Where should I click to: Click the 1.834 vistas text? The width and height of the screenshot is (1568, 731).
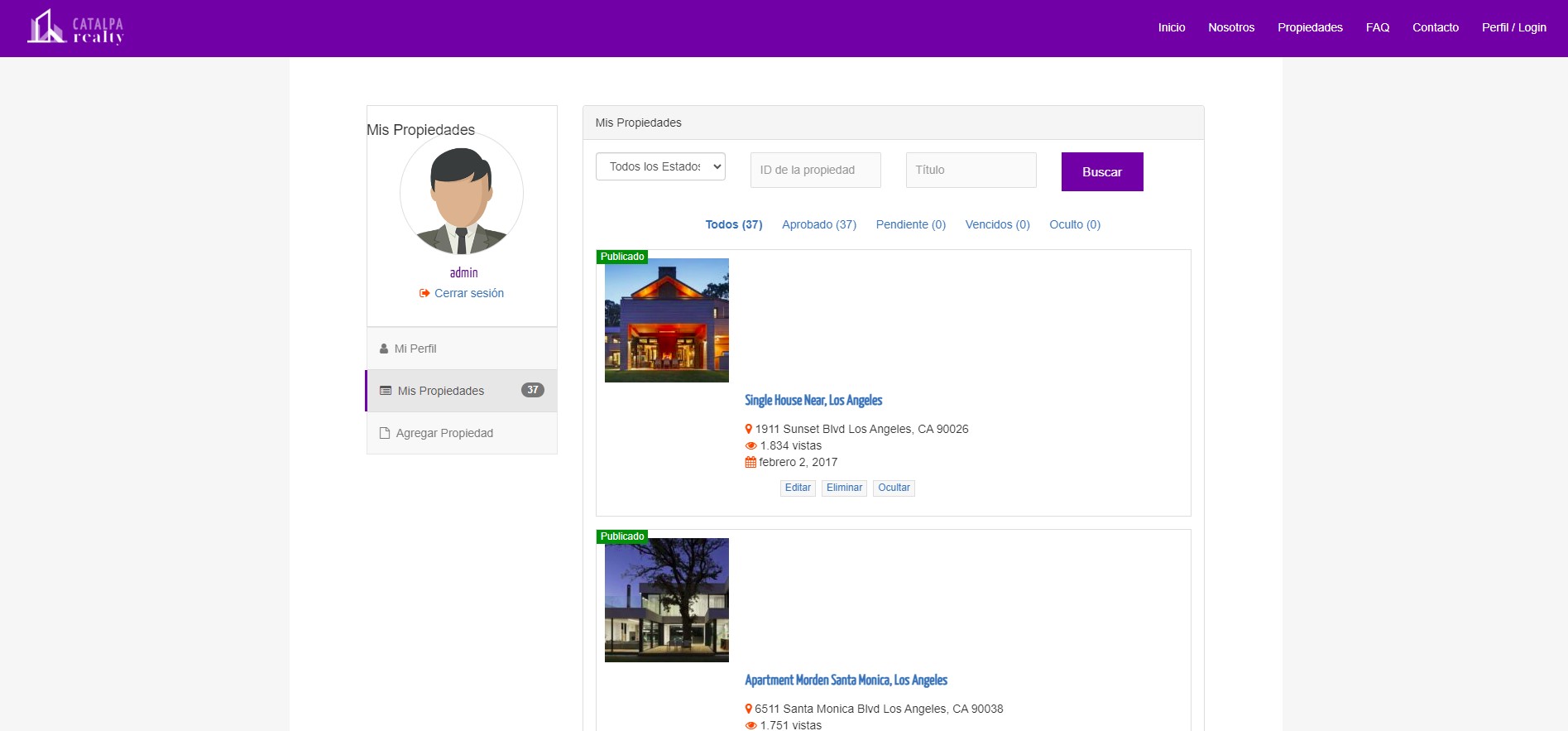point(791,445)
